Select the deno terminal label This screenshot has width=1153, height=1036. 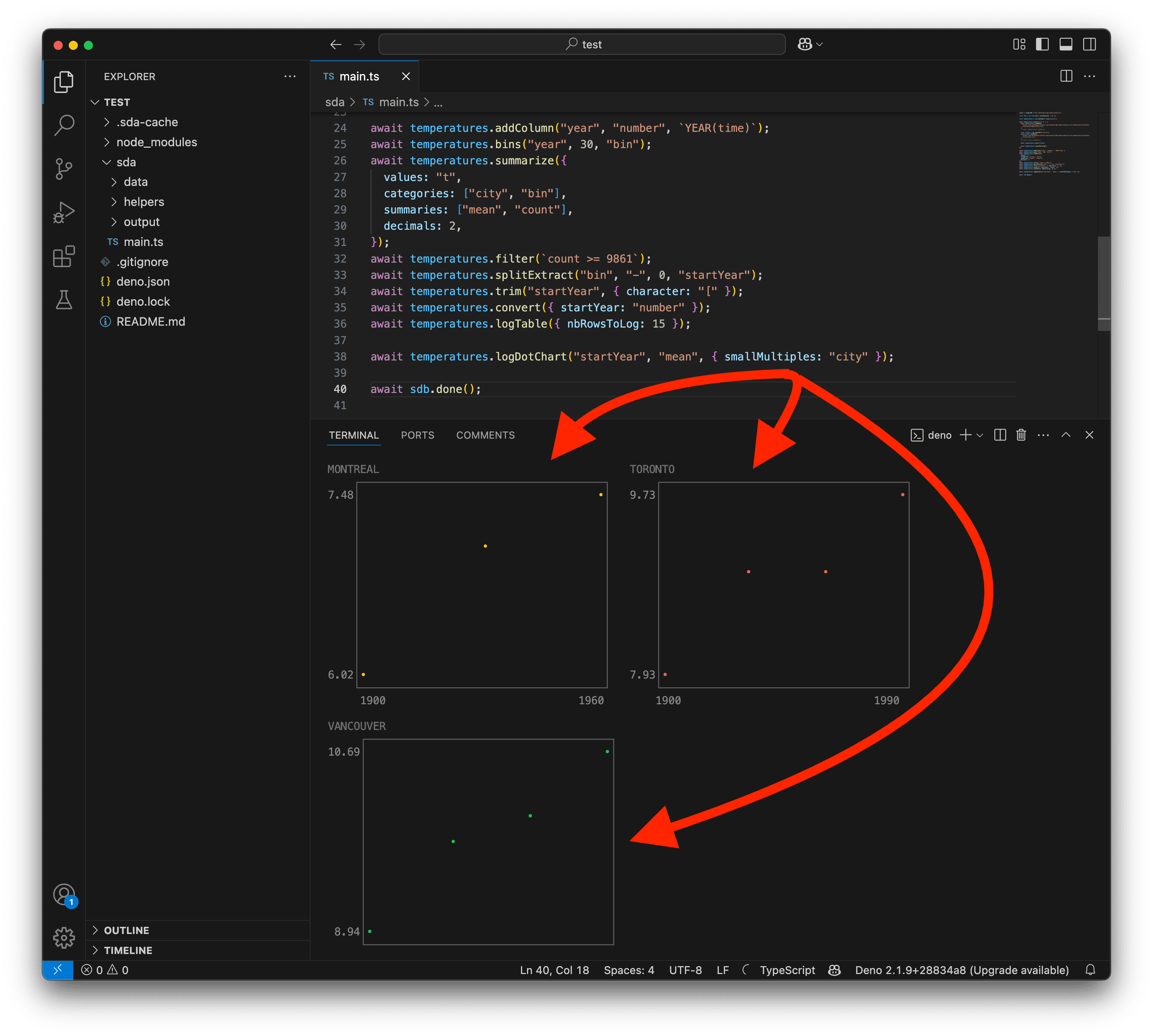(931, 435)
